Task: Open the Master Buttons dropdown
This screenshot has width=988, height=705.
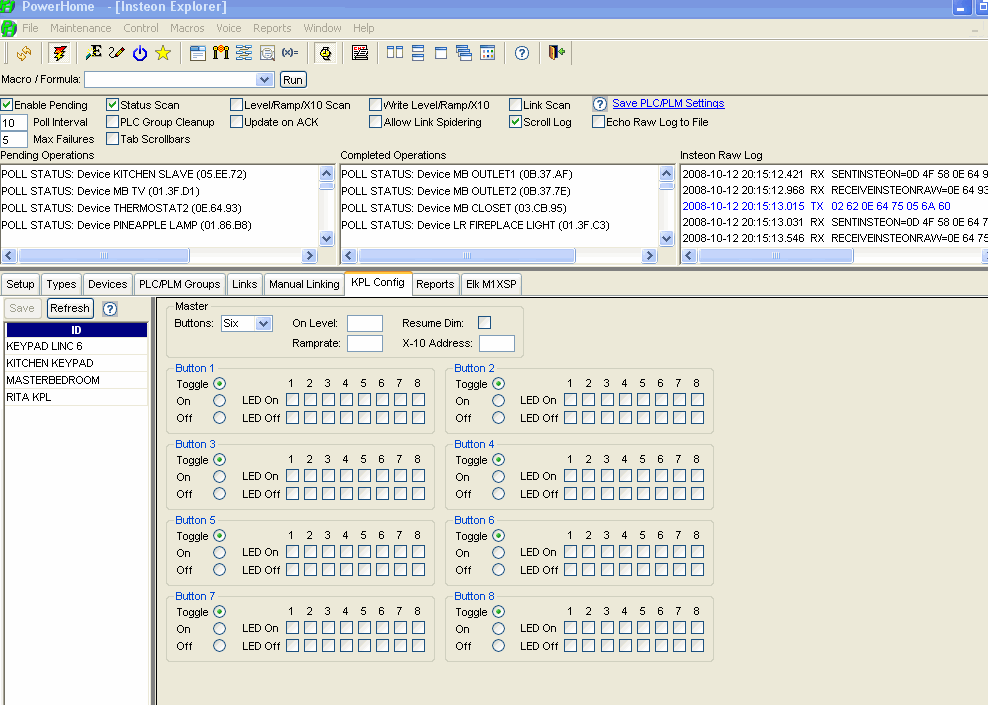Action: [263, 323]
